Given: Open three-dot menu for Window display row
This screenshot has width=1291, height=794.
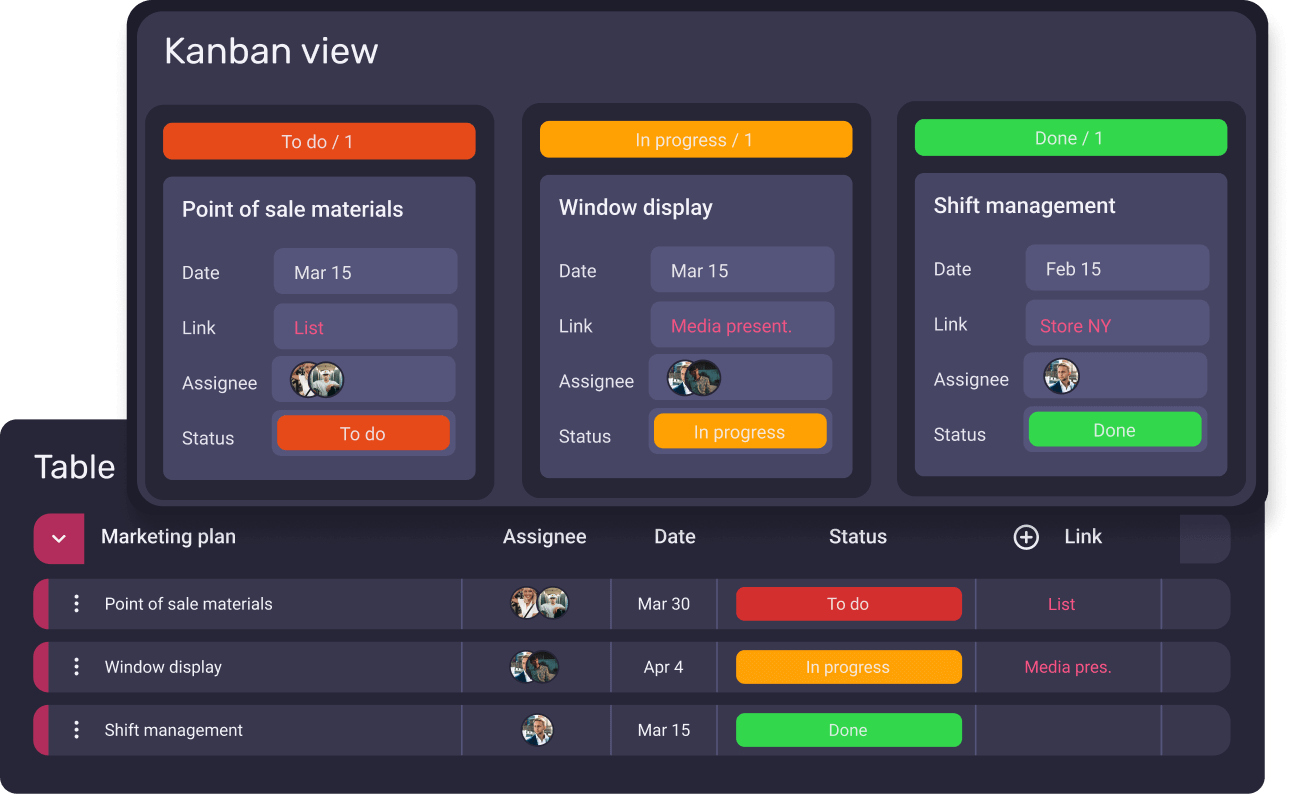Looking at the screenshot, I should [x=76, y=667].
